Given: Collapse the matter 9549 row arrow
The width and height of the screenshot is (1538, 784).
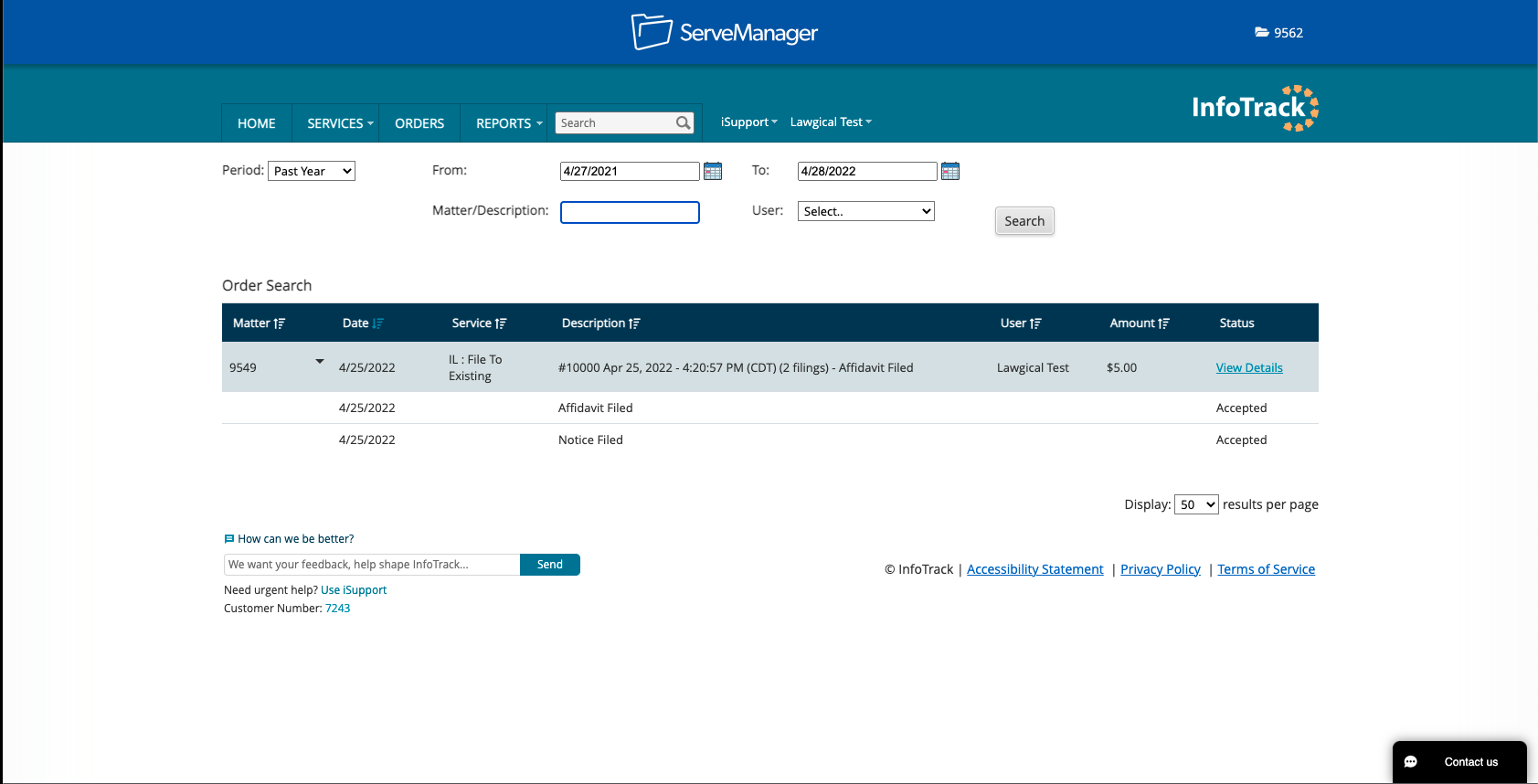Looking at the screenshot, I should (x=320, y=362).
